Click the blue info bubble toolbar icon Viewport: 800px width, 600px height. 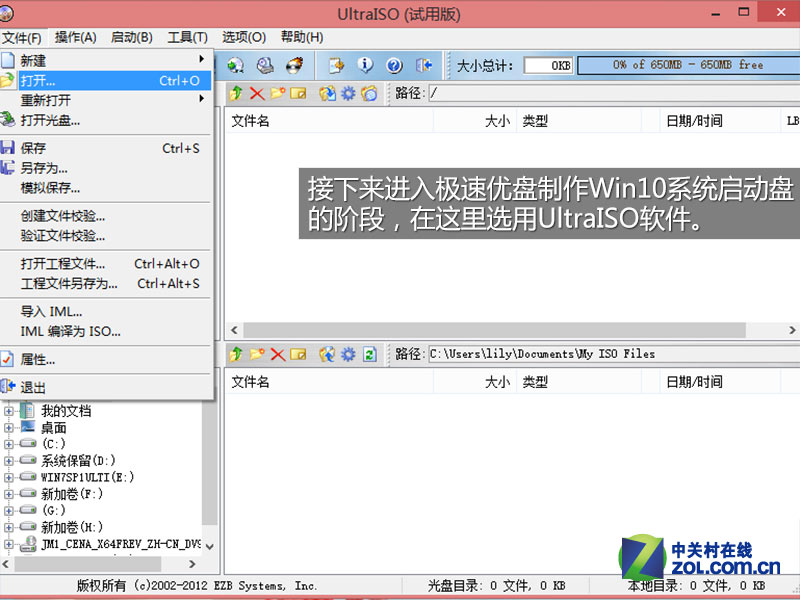[x=365, y=65]
